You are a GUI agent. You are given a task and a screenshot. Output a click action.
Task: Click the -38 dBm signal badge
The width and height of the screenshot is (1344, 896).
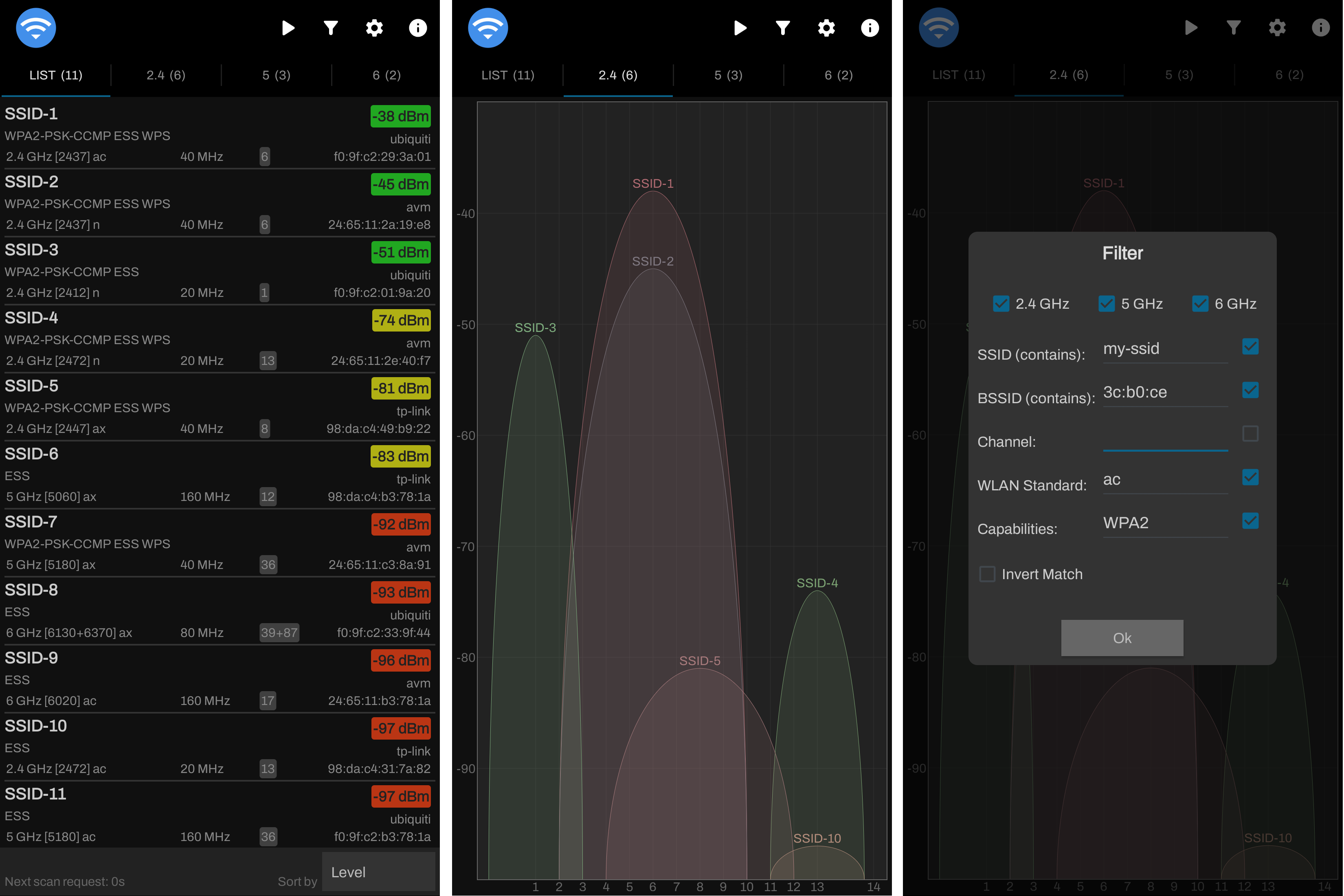pyautogui.click(x=401, y=116)
